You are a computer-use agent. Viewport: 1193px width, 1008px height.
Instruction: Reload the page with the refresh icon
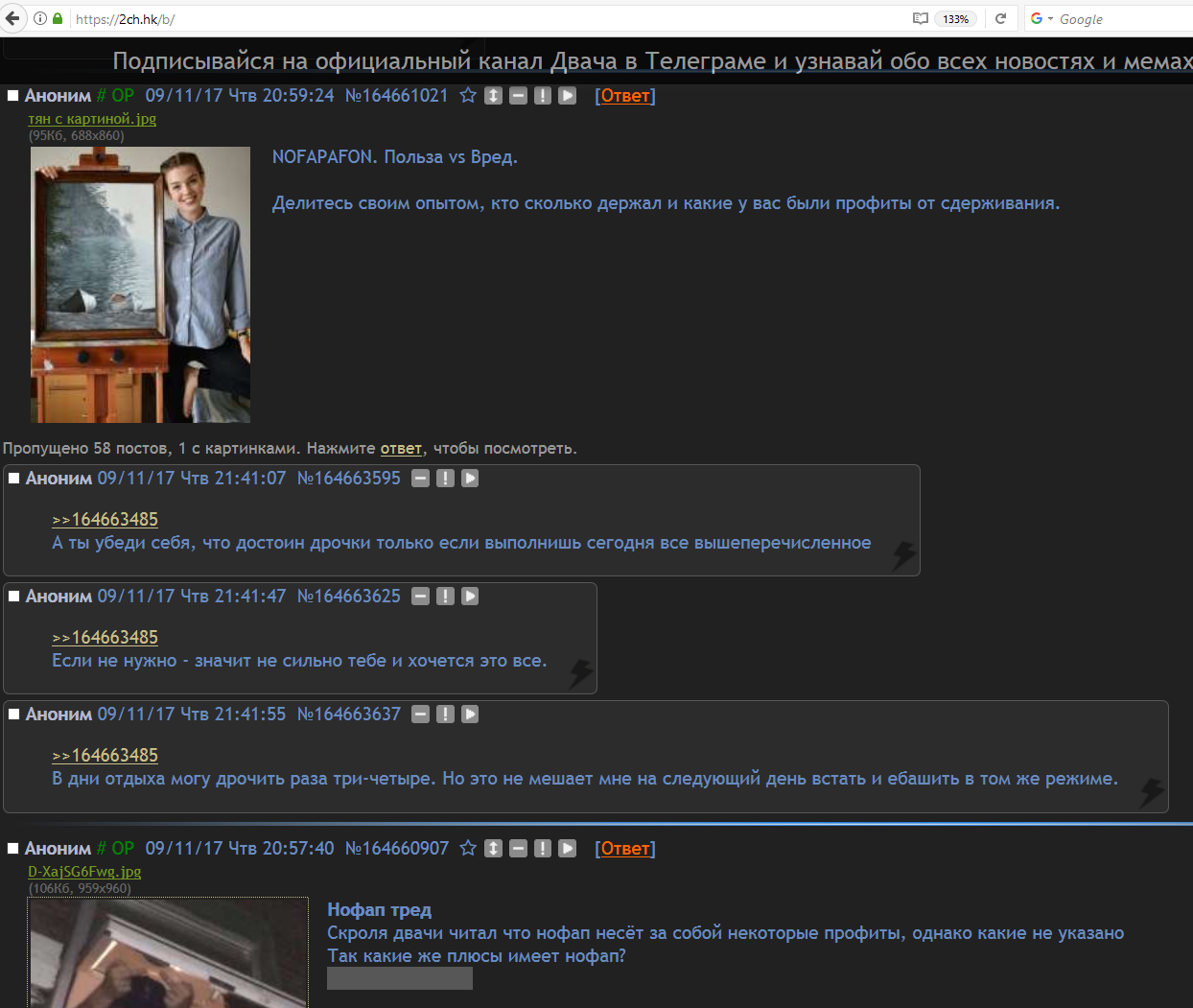click(1000, 18)
